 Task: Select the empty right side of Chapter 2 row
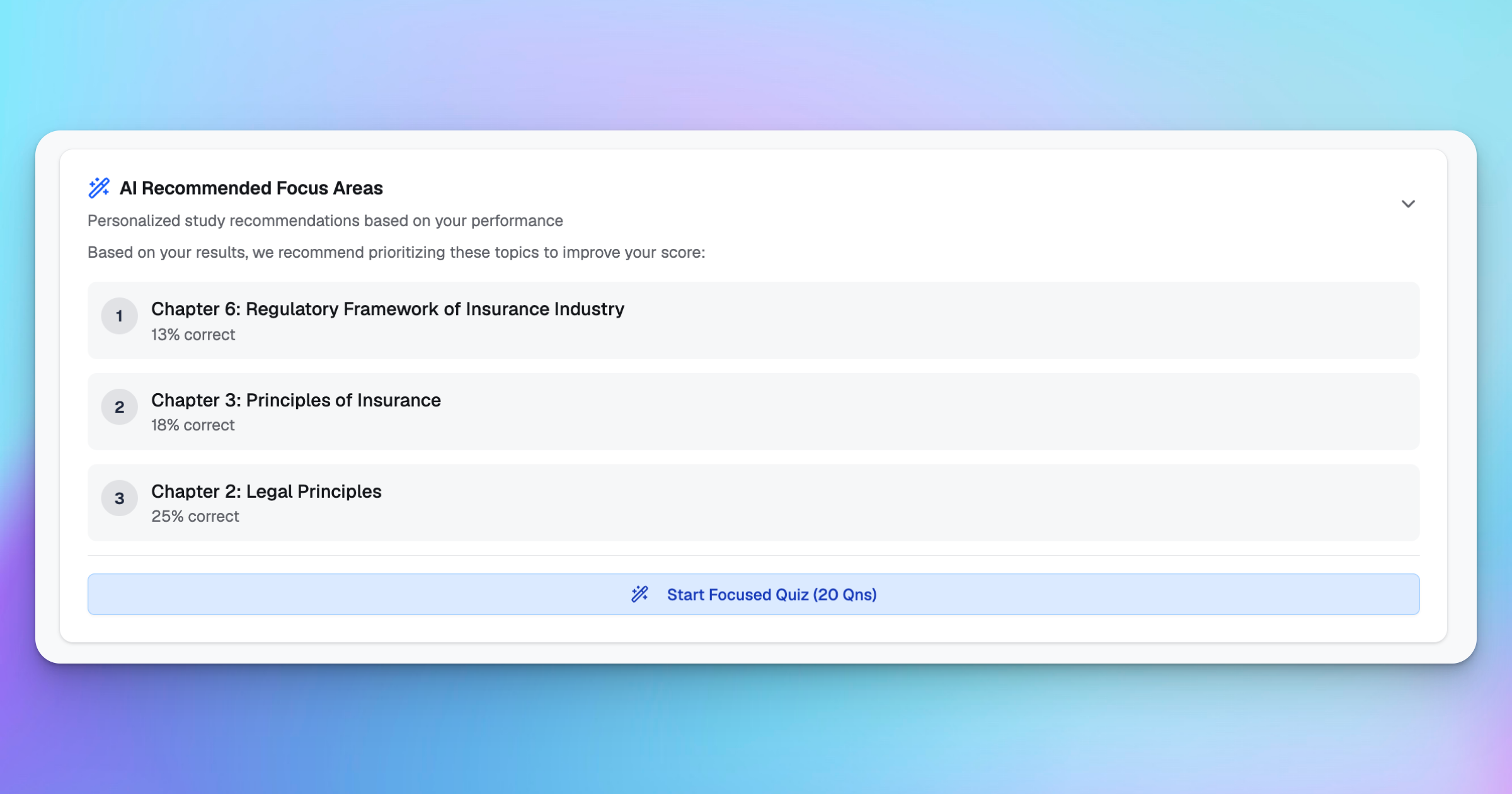[x=1071, y=503]
